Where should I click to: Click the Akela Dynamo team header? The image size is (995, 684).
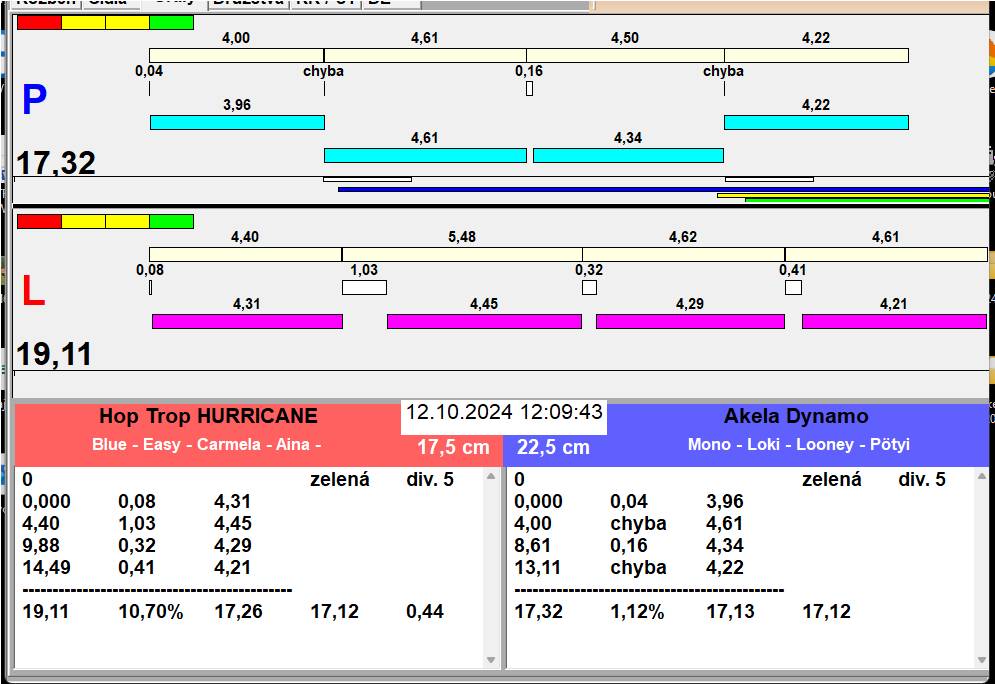(x=796, y=417)
